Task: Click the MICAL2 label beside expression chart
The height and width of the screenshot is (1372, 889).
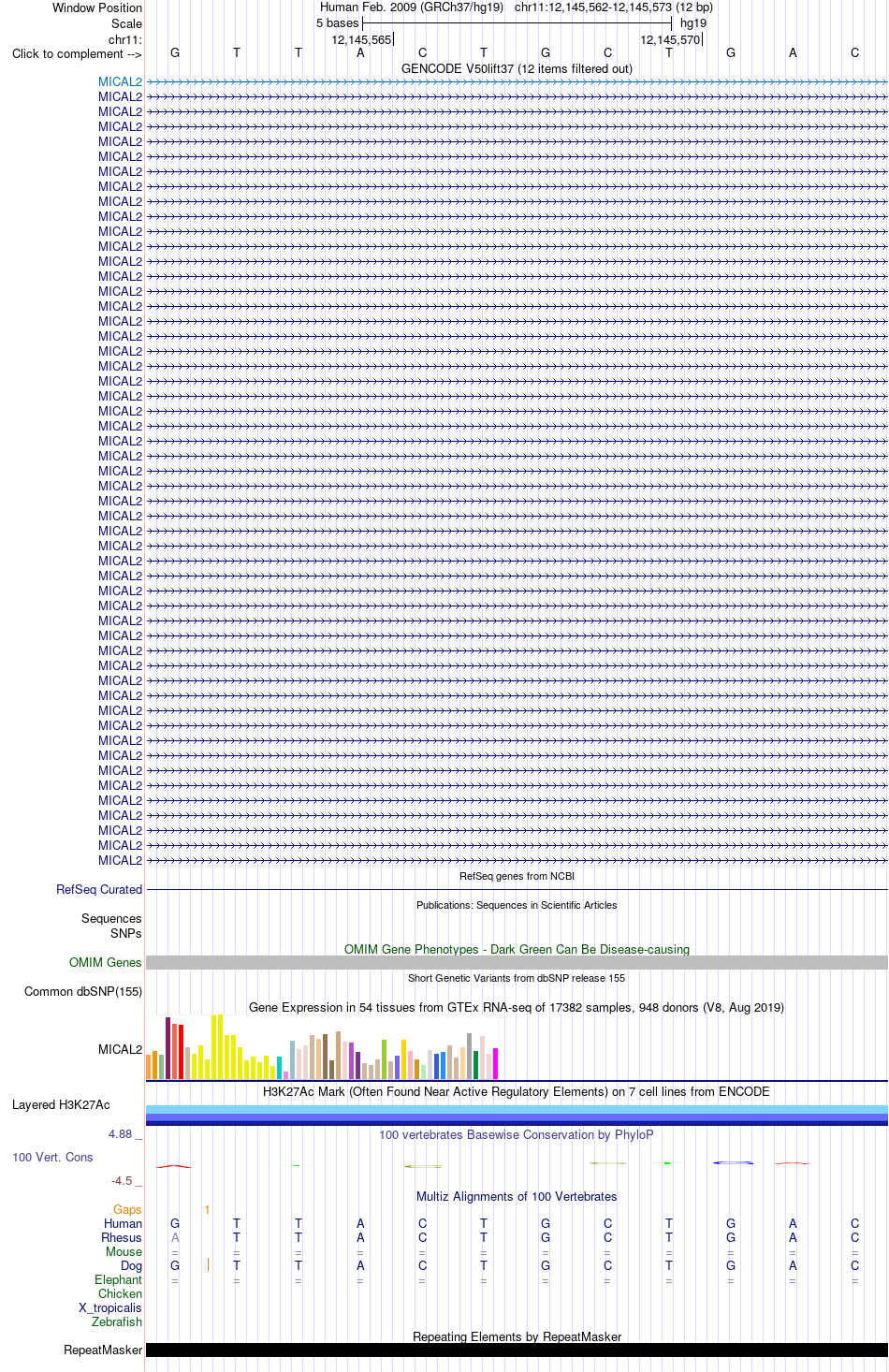Action: coord(120,1049)
